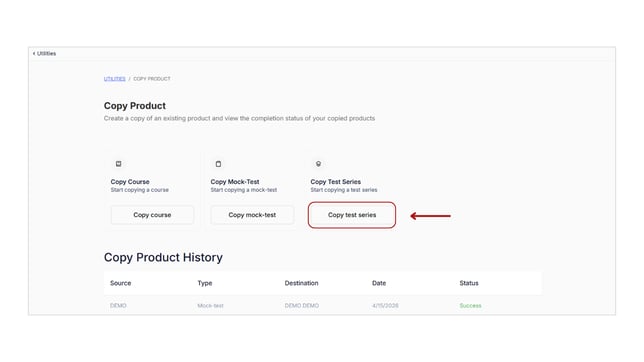Image resolution: width=644 pixels, height=362 pixels.
Task: Click the Copy Course card icon
Action: click(118, 164)
